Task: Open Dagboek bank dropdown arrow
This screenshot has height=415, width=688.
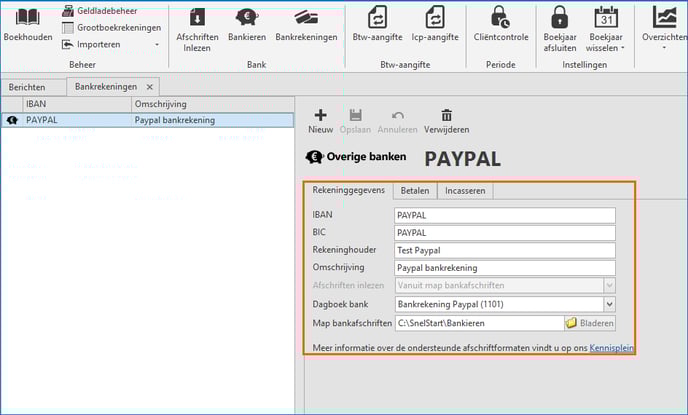Action: click(609, 304)
